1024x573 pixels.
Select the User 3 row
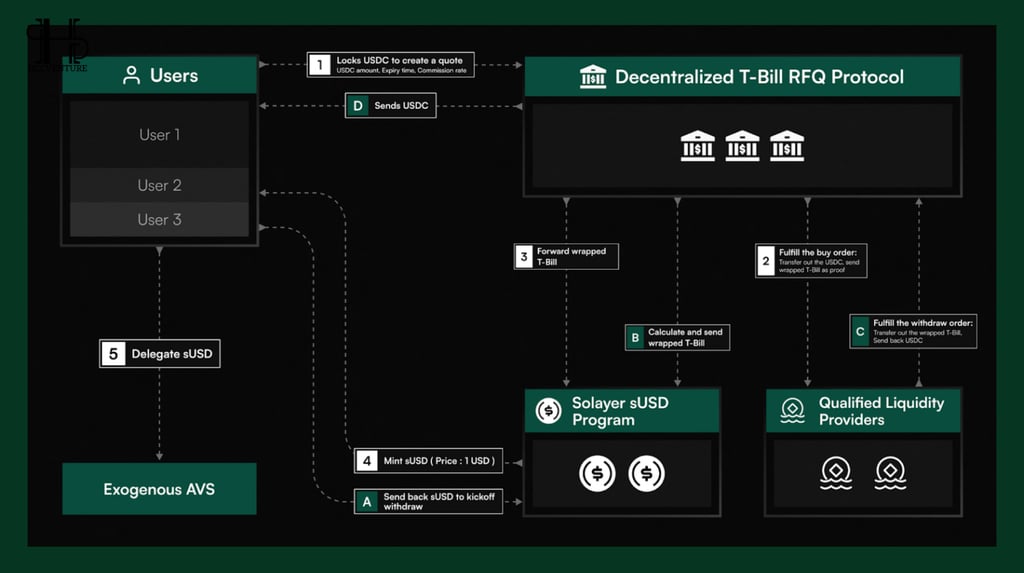(159, 220)
